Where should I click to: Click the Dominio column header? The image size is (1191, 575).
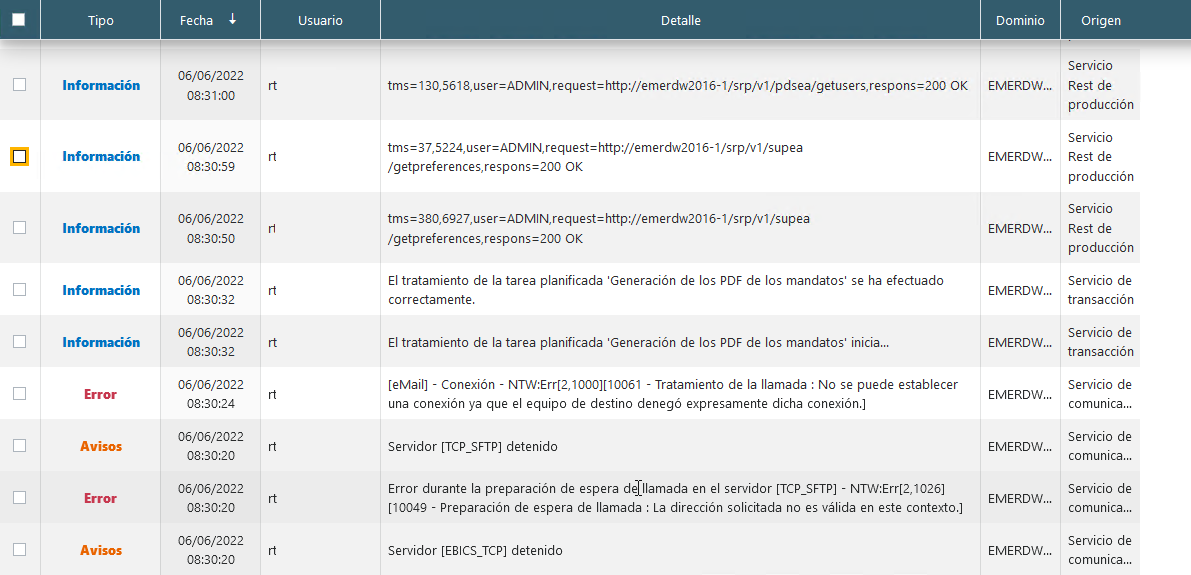1020,20
